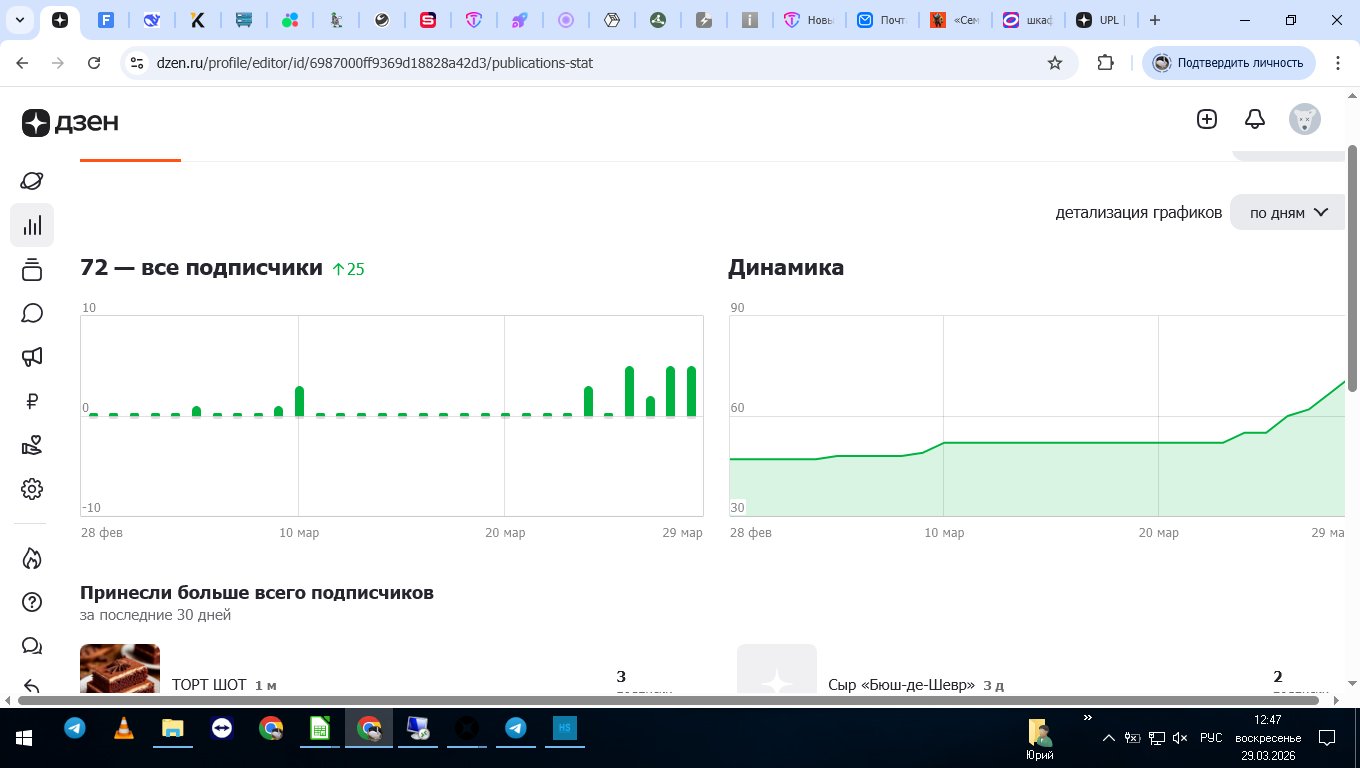Switch to the black 'K' favicon tab

click(x=198, y=20)
